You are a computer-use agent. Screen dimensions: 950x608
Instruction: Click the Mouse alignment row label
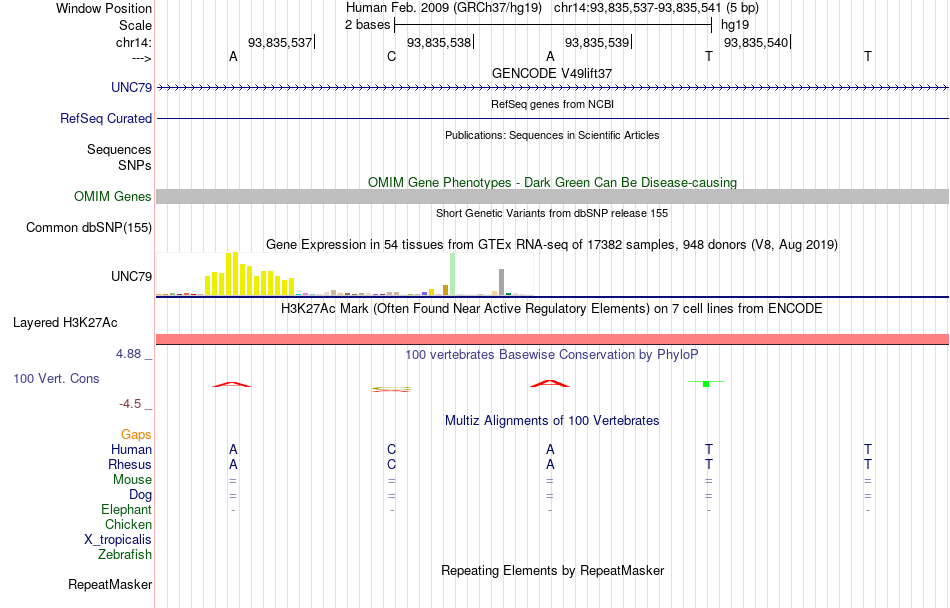tap(132, 480)
